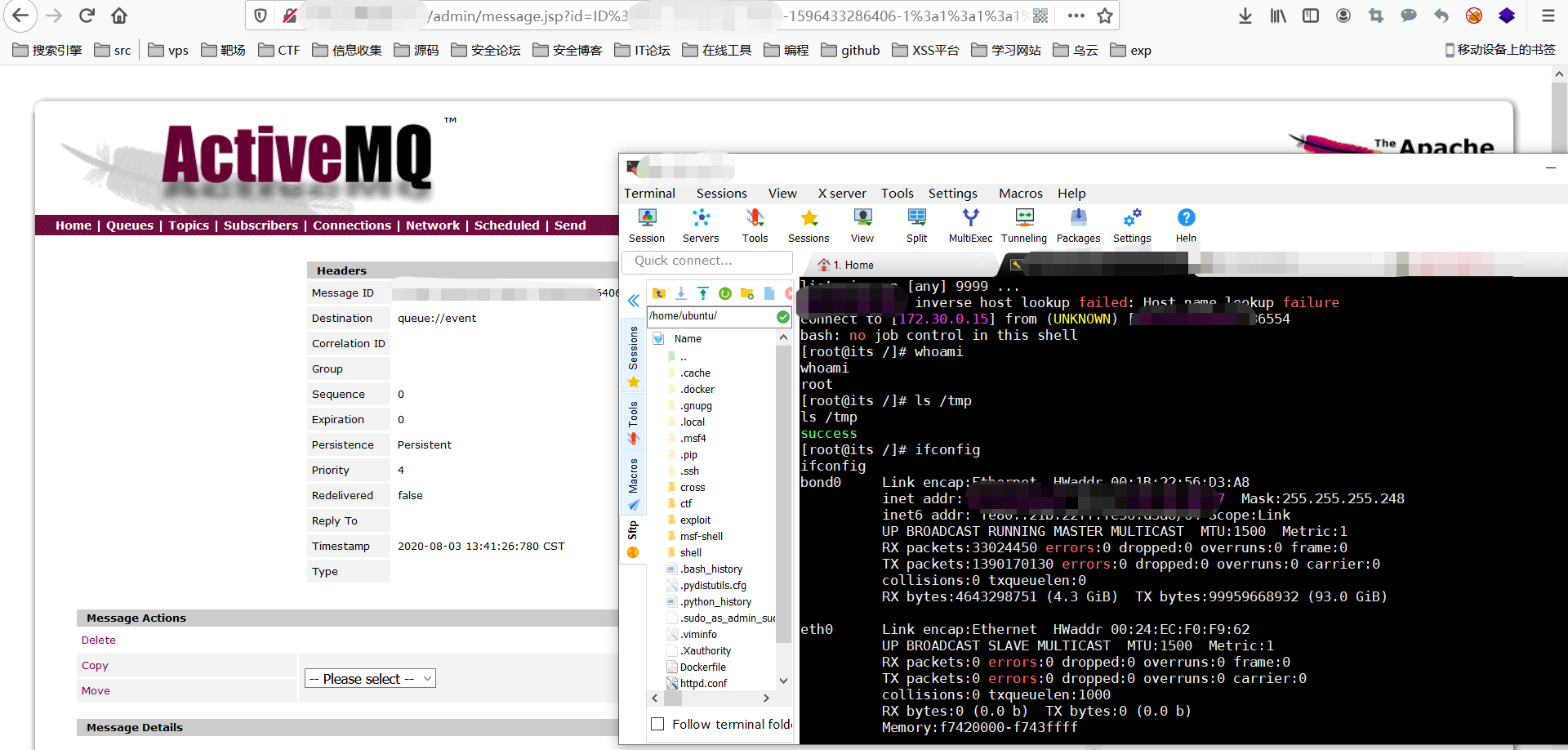Open the Help toolbar icon
The image size is (1568, 750).
pyautogui.click(x=1186, y=225)
